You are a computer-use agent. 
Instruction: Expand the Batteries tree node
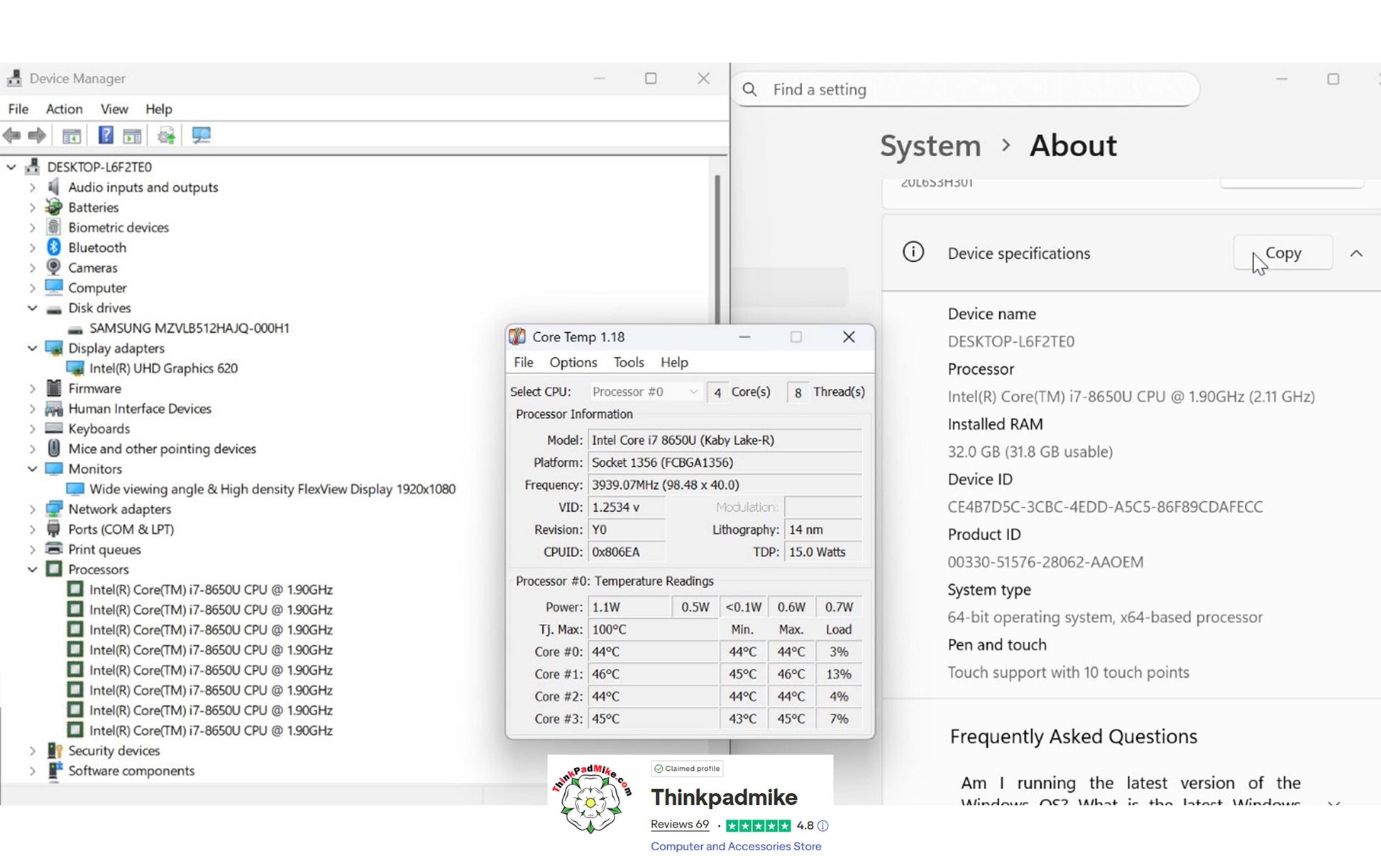[x=32, y=207]
